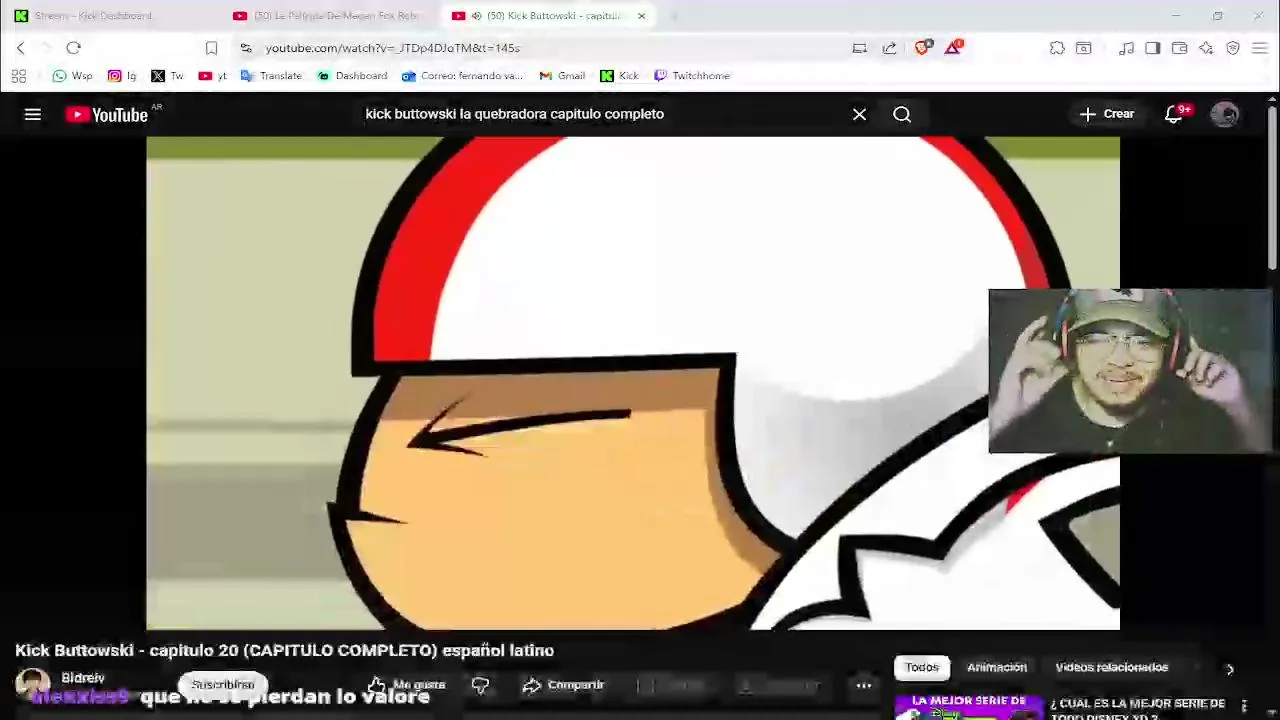Go back with browser back arrow
The width and height of the screenshot is (1280, 720).
pyautogui.click(x=20, y=48)
